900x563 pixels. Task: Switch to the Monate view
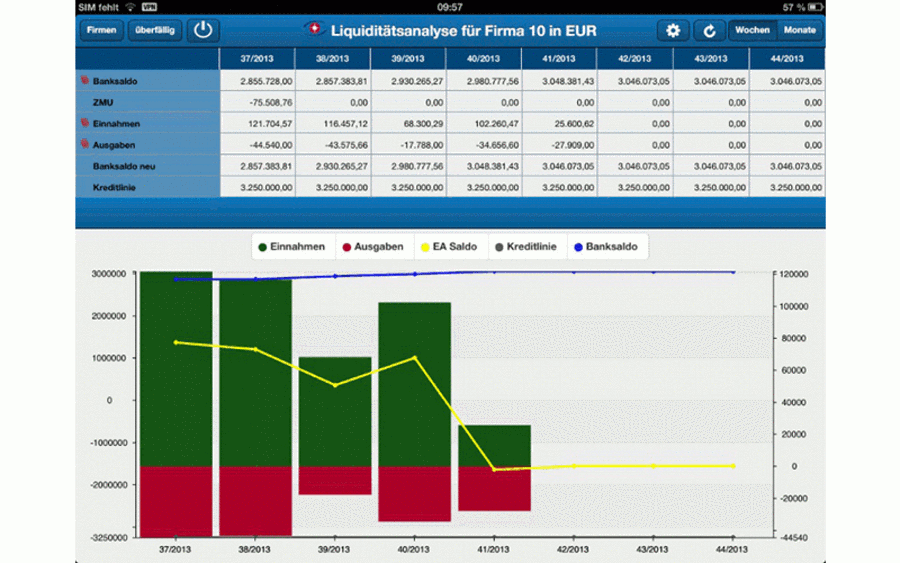pyautogui.click(x=800, y=30)
